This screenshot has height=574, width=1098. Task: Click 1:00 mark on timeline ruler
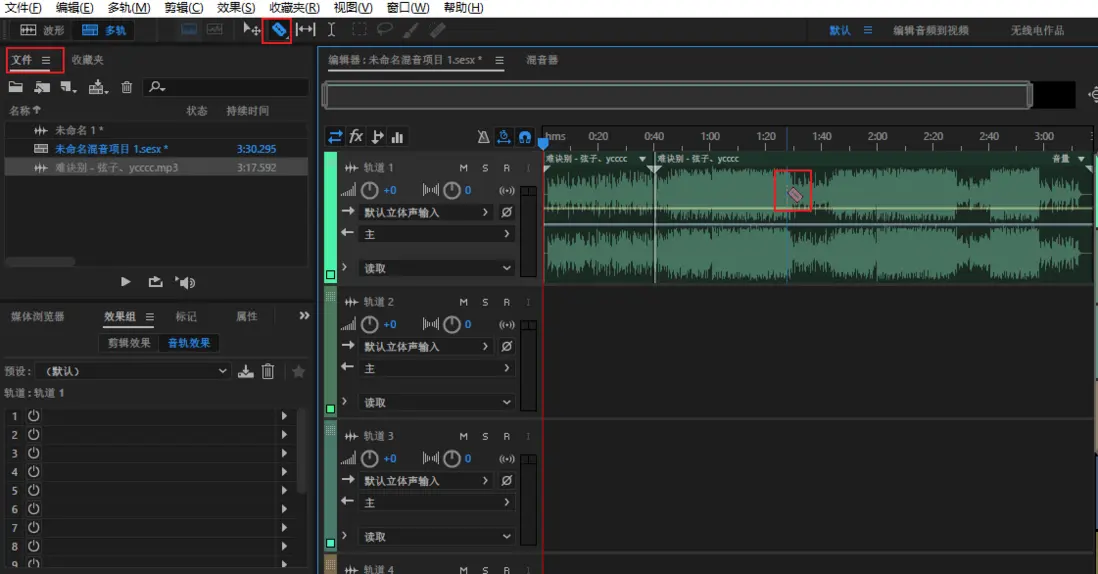[709, 136]
